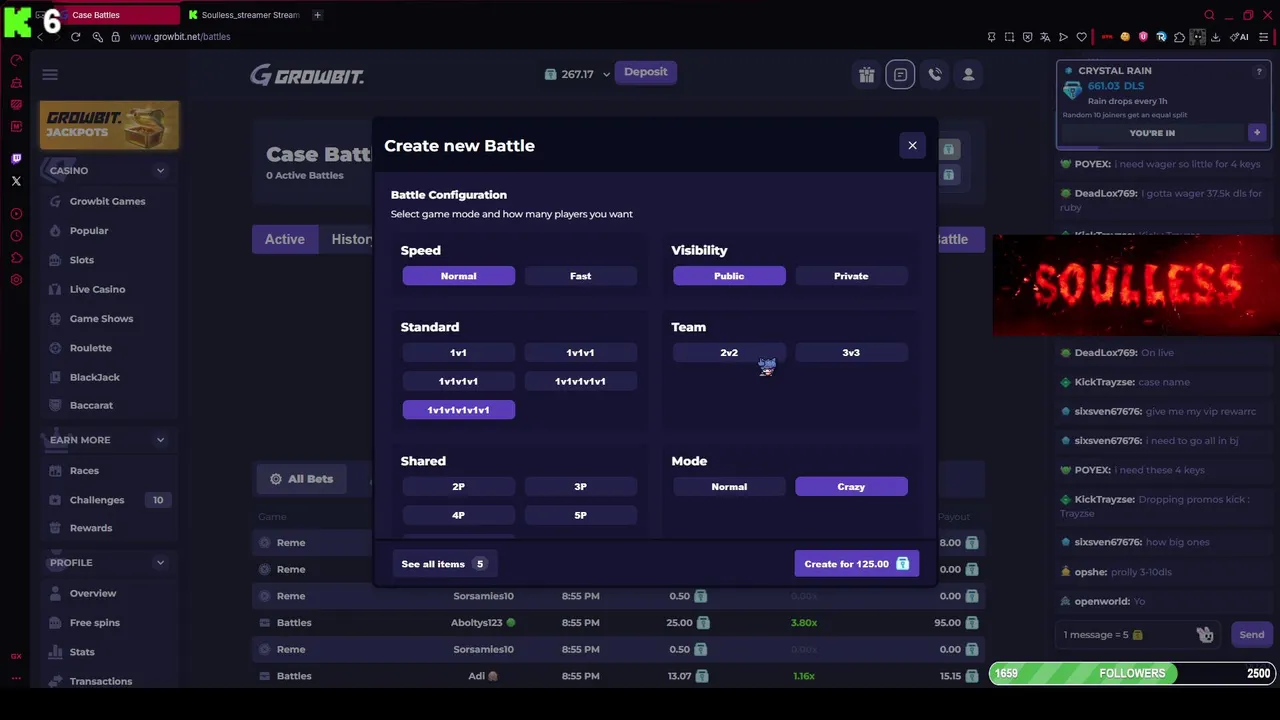The height and width of the screenshot is (720, 1280).
Task: Open the gift rewards icon
Action: click(x=867, y=74)
